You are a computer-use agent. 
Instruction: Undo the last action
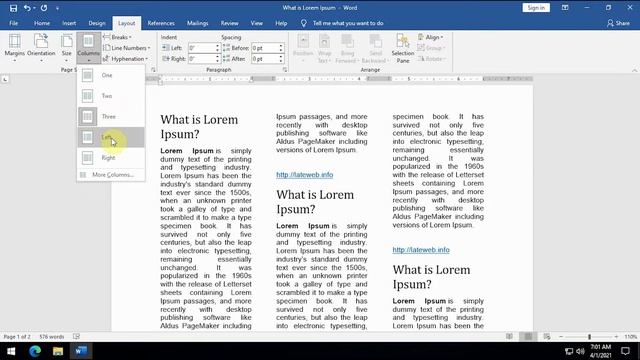tap(27, 8)
